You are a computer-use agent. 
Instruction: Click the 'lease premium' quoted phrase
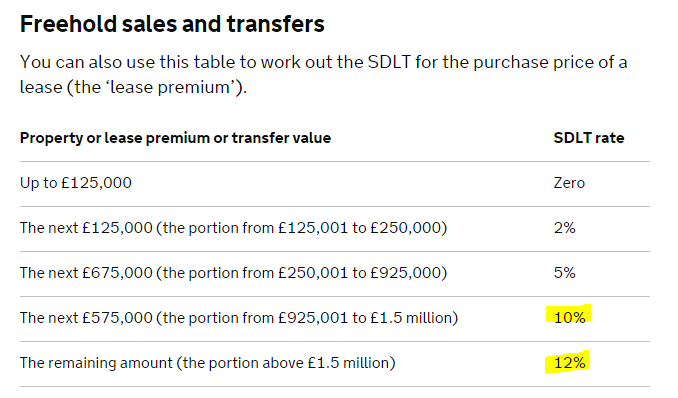[x=170, y=87]
